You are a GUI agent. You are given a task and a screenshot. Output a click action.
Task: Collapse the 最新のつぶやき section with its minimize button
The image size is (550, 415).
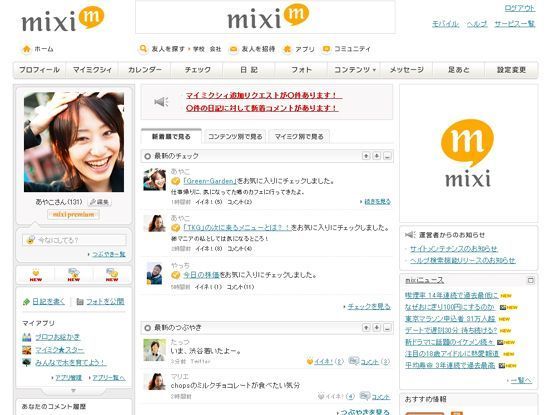click(387, 328)
